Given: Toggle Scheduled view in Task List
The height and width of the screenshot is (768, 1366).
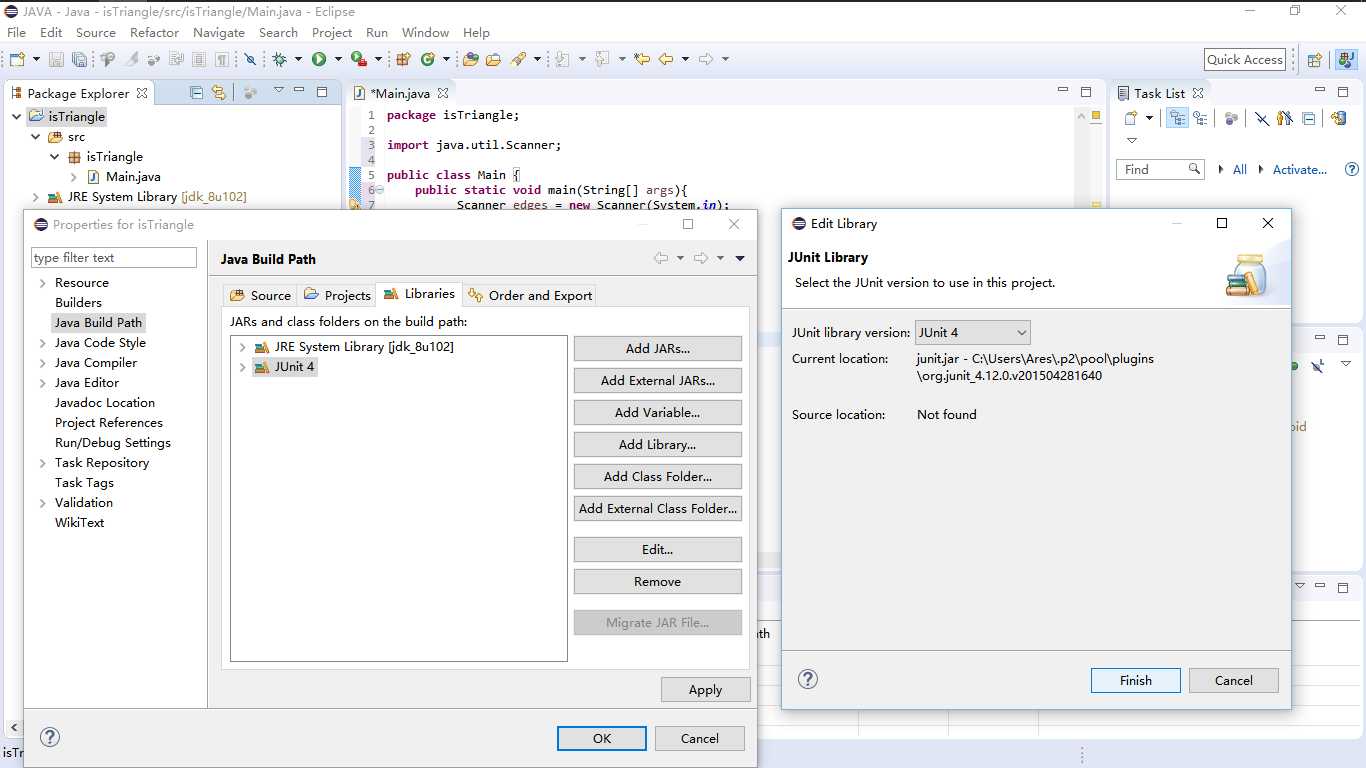Looking at the screenshot, I should coord(1200,118).
